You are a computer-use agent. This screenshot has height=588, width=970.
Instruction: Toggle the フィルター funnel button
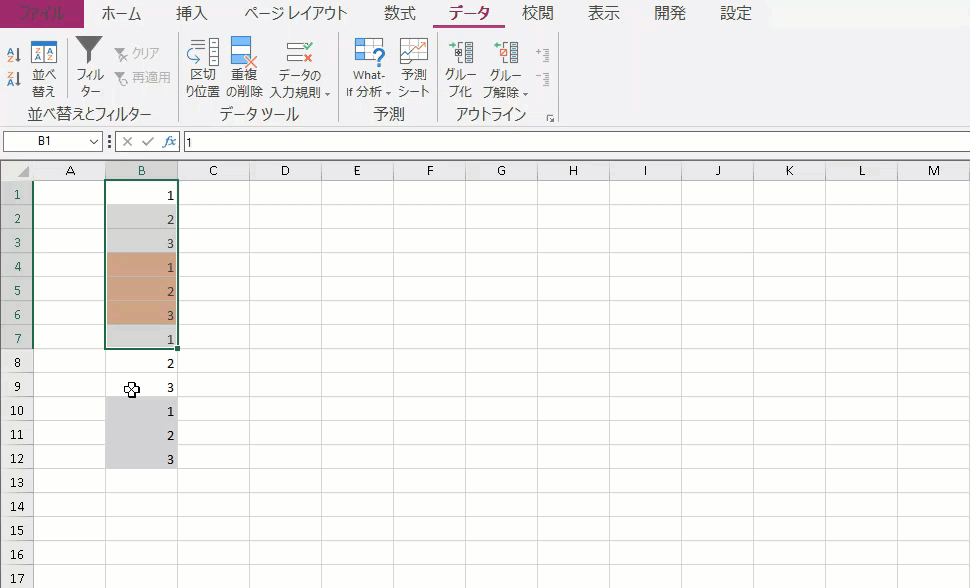coord(90,68)
